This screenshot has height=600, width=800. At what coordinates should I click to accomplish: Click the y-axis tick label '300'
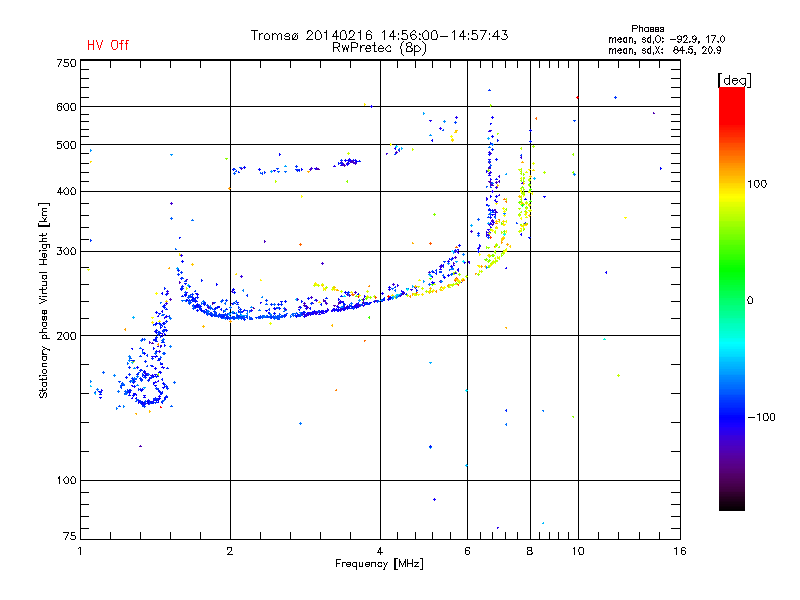pyautogui.click(x=66, y=251)
